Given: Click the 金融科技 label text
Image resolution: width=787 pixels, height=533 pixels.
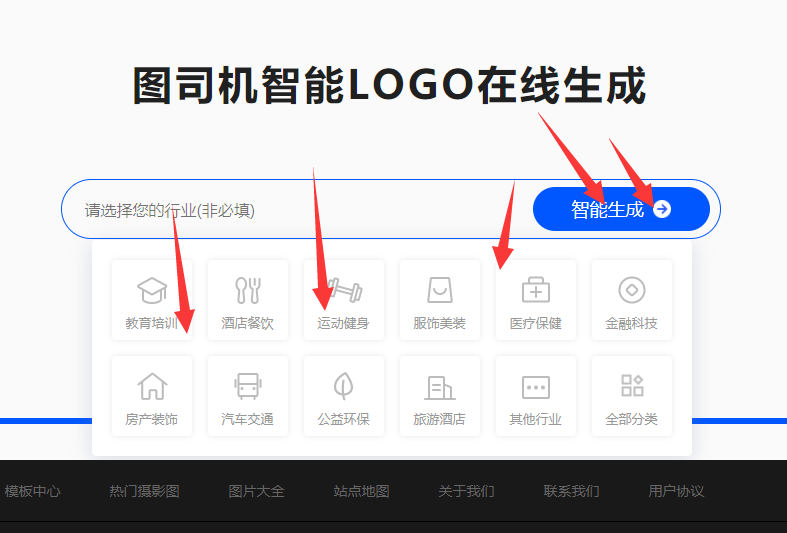Looking at the screenshot, I should tap(631, 323).
